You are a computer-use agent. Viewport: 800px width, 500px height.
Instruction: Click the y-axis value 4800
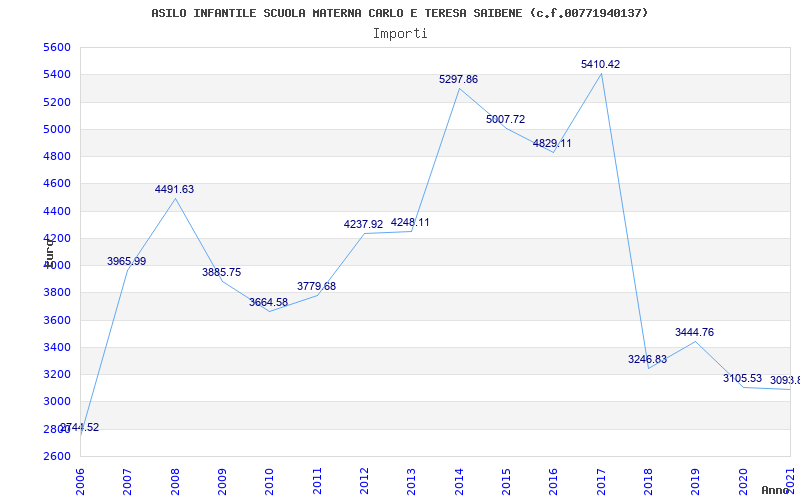tap(57, 156)
